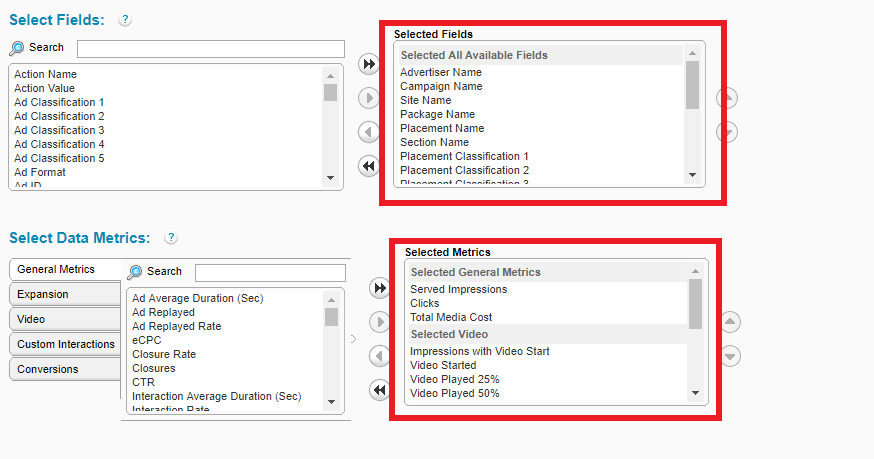Add selected metric with single-right arrow
This screenshot has width=874, height=459.
380,322
